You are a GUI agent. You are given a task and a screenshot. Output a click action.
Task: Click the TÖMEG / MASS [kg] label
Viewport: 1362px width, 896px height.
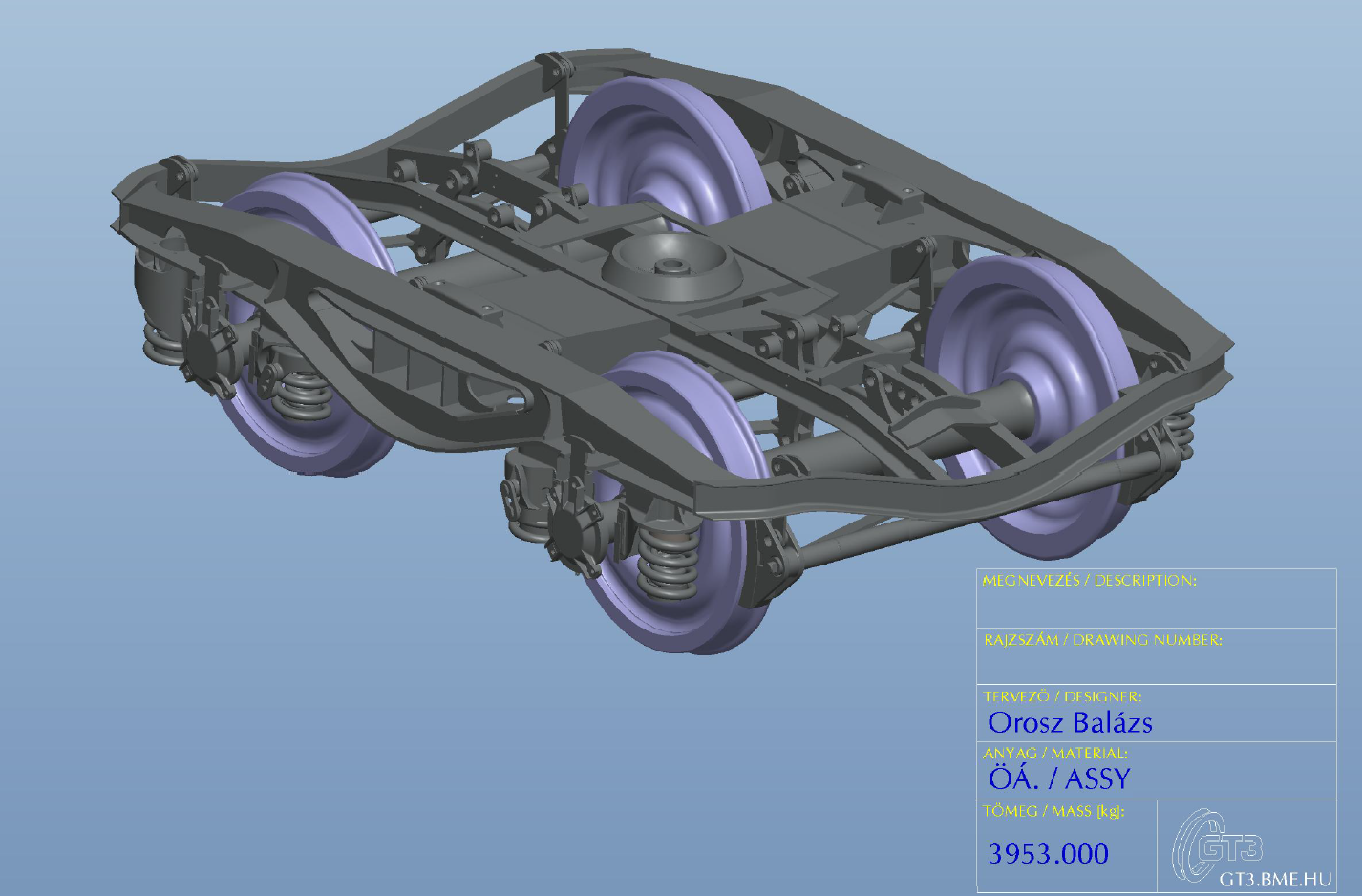(x=1053, y=811)
